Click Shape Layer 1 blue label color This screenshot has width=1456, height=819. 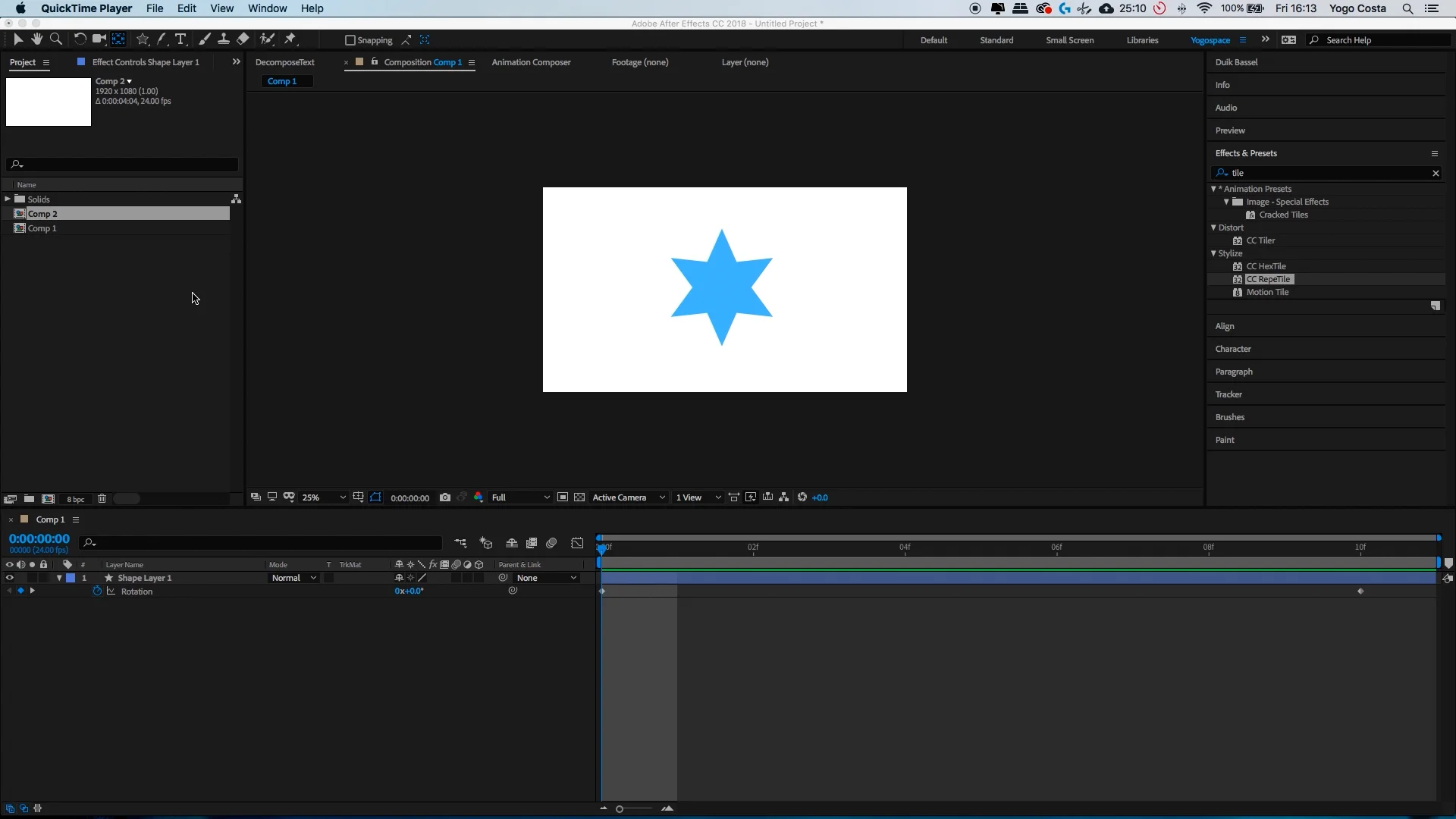coord(71,578)
